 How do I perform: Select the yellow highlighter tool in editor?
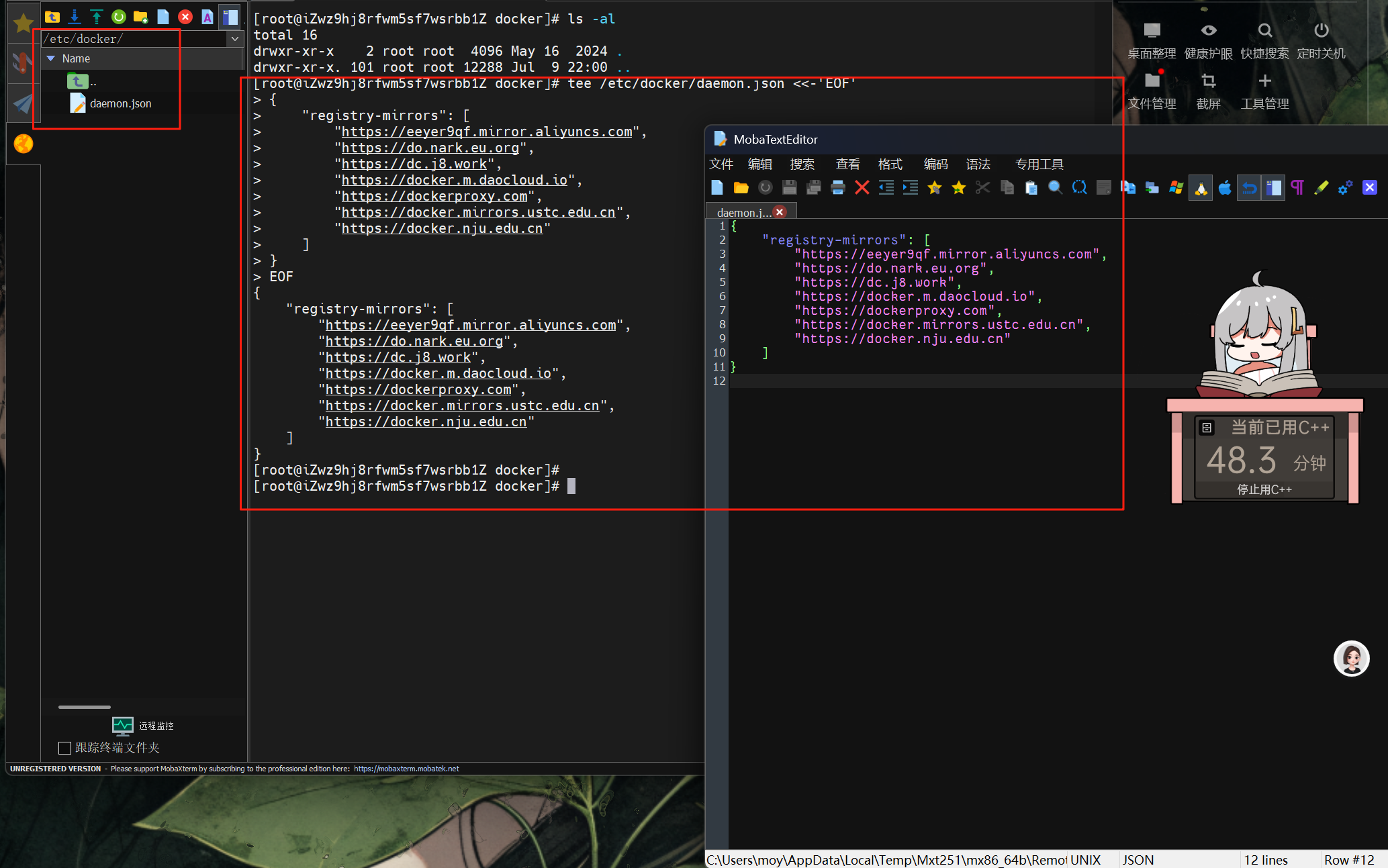tap(1322, 187)
